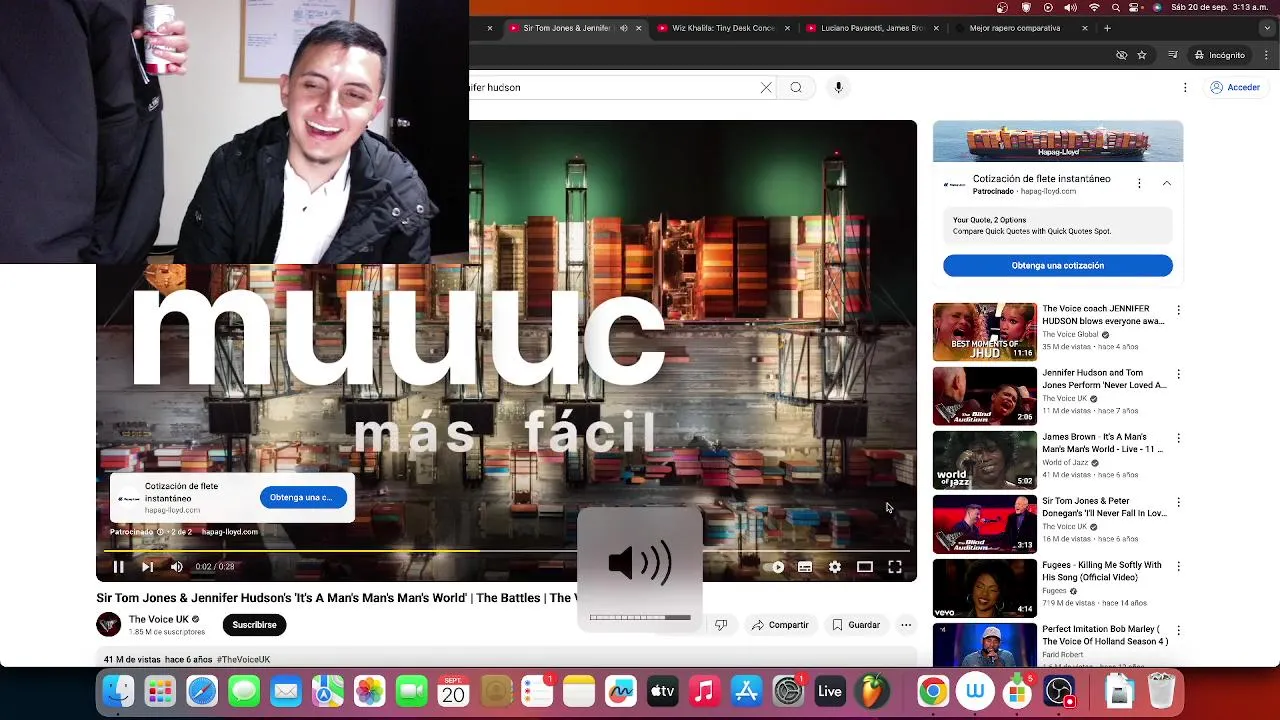Open options for Fugees video
The image size is (1280, 720).
[x=1178, y=566]
